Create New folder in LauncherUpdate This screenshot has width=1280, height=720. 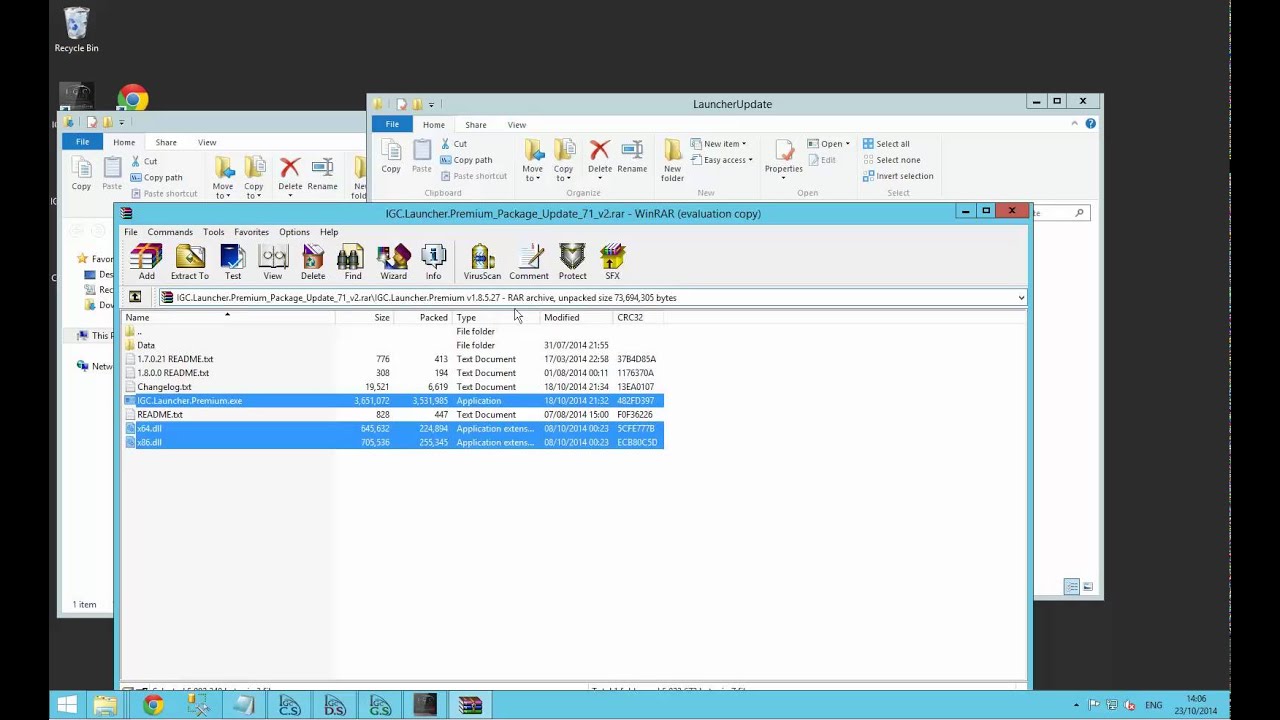[x=672, y=161]
